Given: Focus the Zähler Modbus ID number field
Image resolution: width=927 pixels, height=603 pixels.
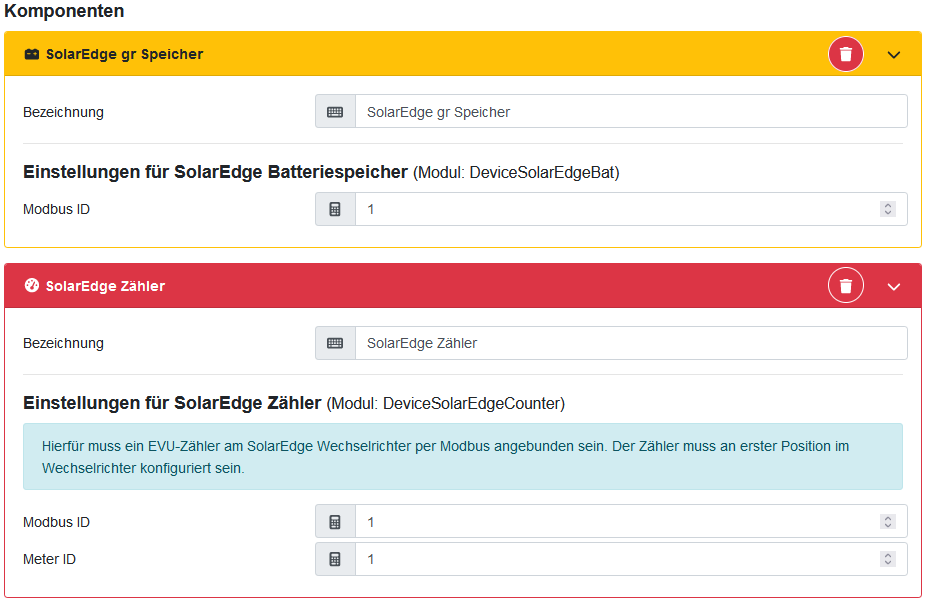Looking at the screenshot, I should click(631, 521).
